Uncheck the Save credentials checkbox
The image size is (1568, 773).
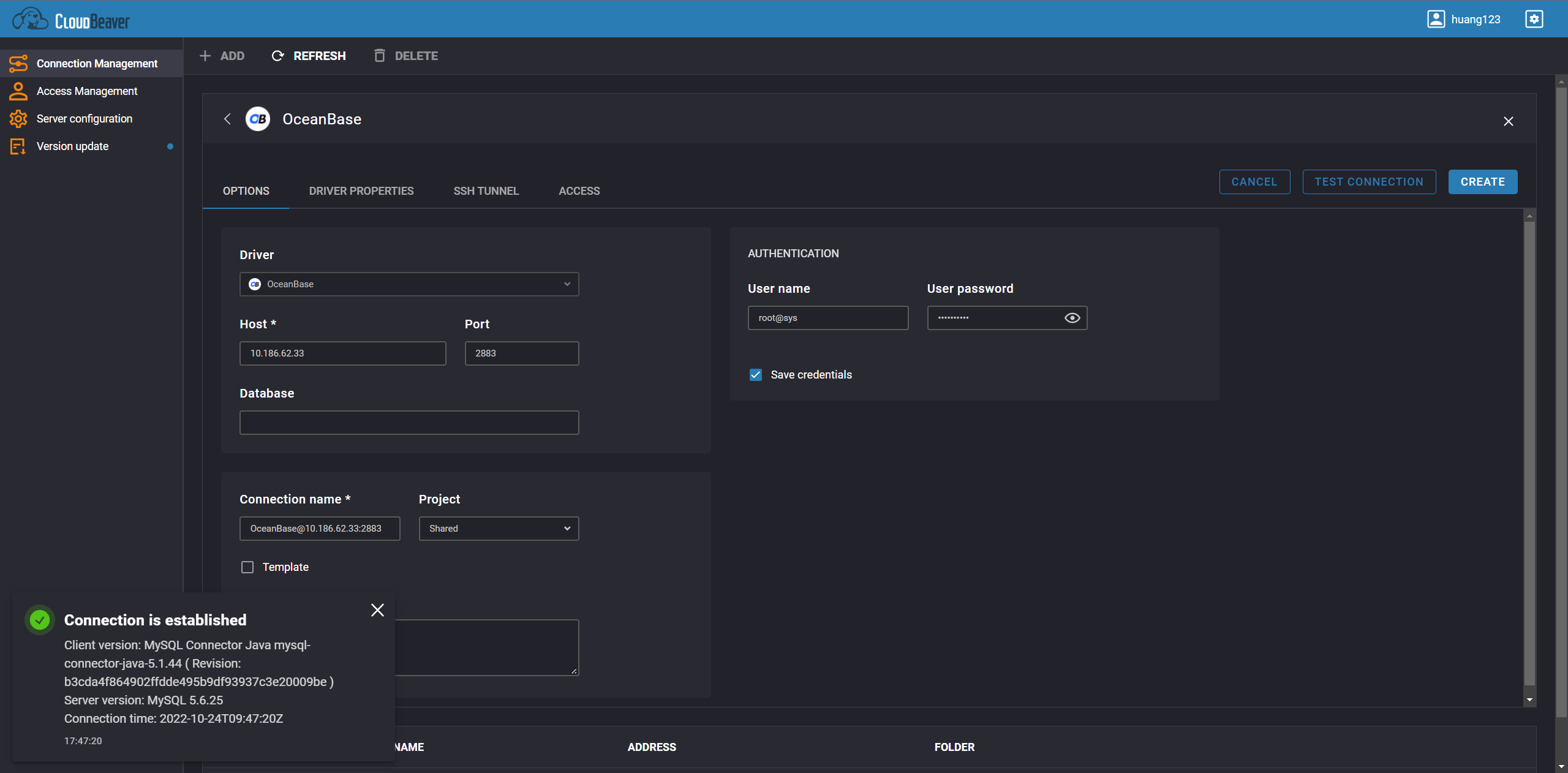pyautogui.click(x=756, y=375)
